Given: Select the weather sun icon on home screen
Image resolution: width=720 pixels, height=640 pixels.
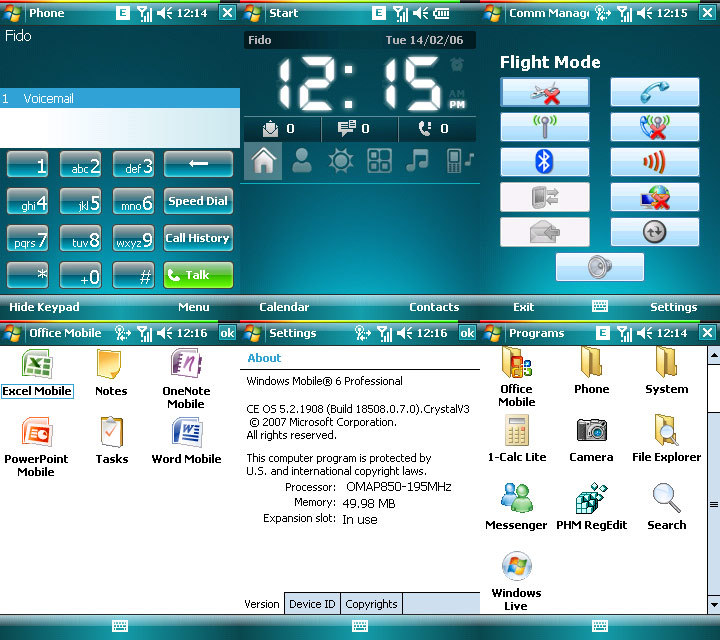Looking at the screenshot, I should (x=342, y=161).
